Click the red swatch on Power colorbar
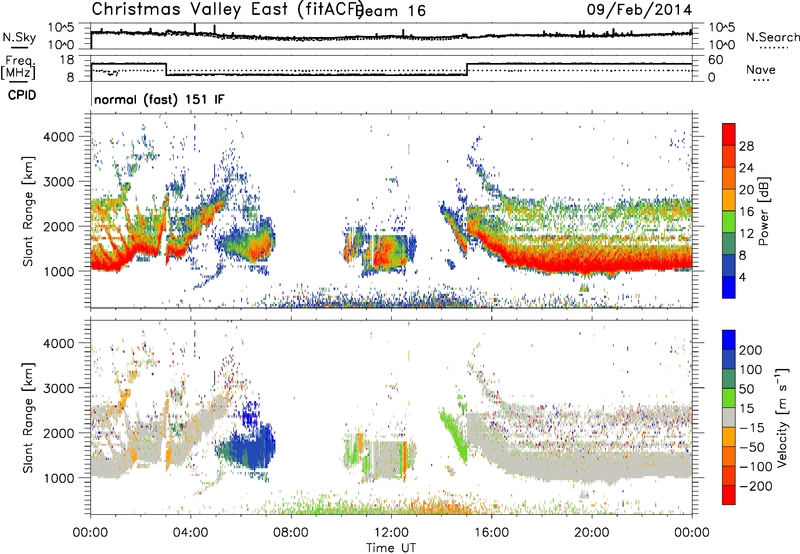 [x=729, y=134]
